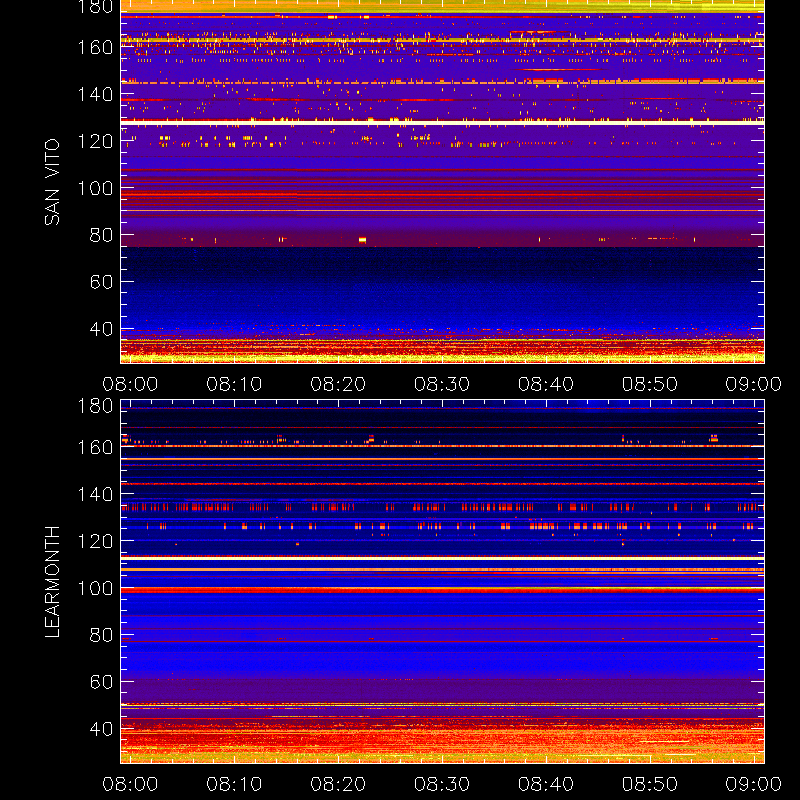Click 08:00 on the San Vito time axis
The width and height of the screenshot is (800, 800).
130,384
